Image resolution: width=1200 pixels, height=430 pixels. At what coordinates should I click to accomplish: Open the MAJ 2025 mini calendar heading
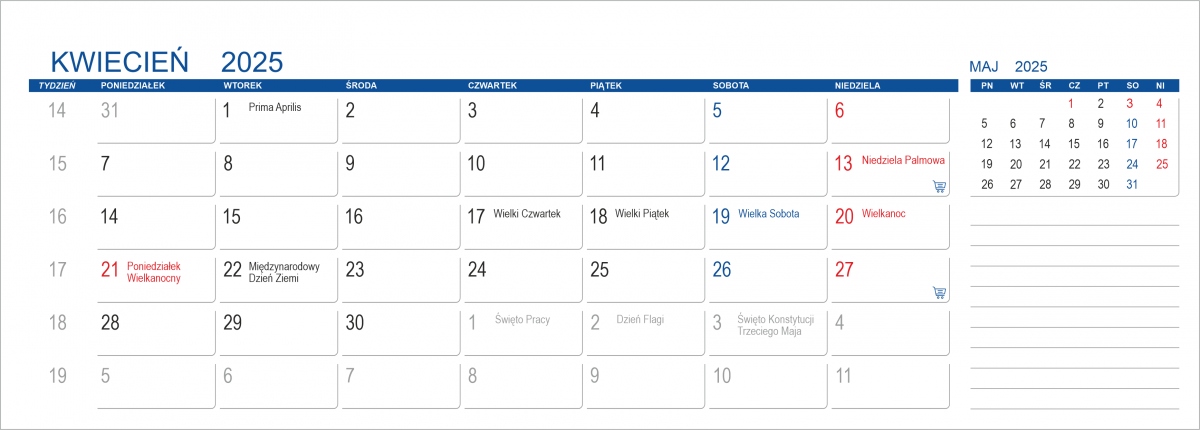point(1008,67)
